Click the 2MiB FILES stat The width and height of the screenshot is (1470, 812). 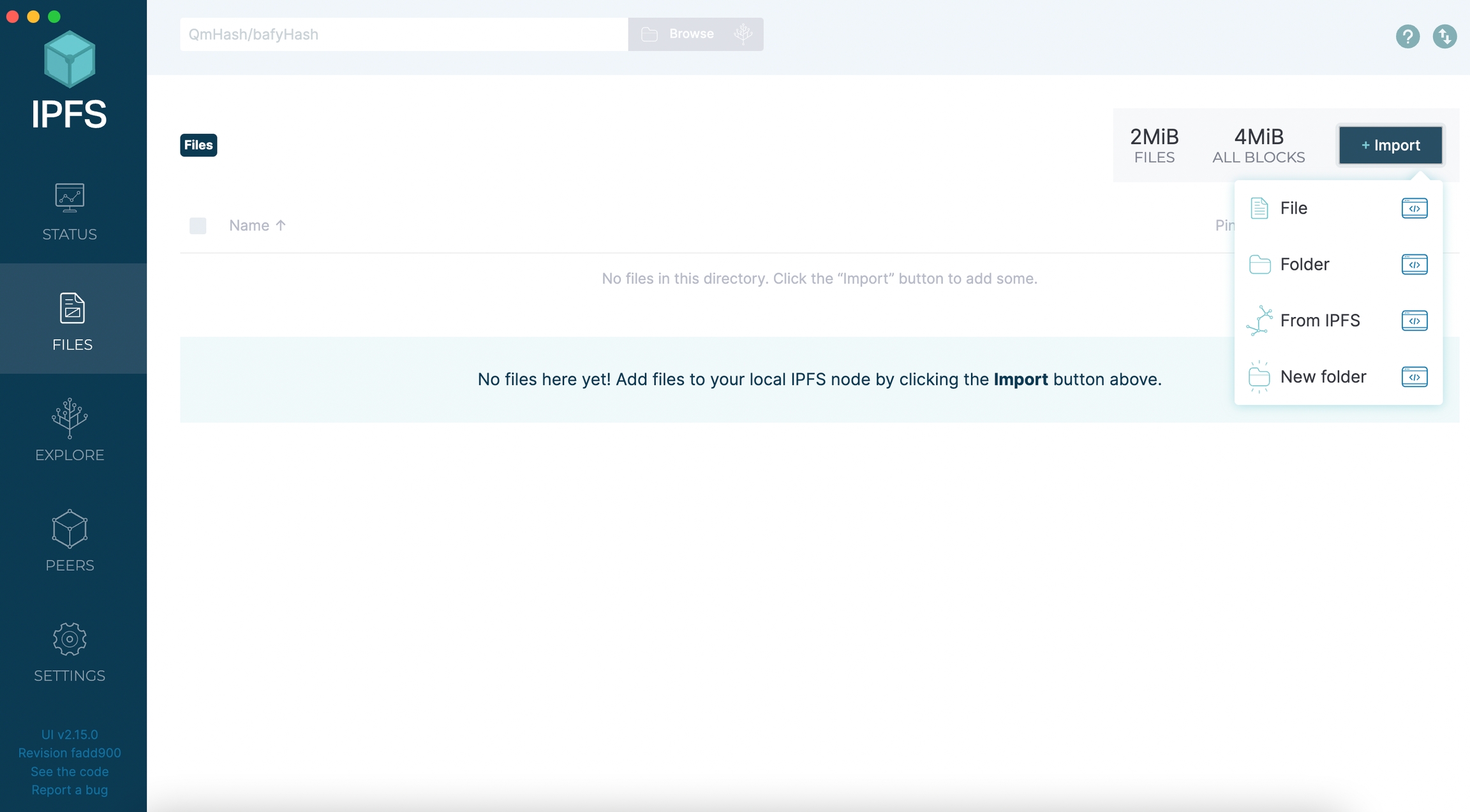pyautogui.click(x=1154, y=145)
